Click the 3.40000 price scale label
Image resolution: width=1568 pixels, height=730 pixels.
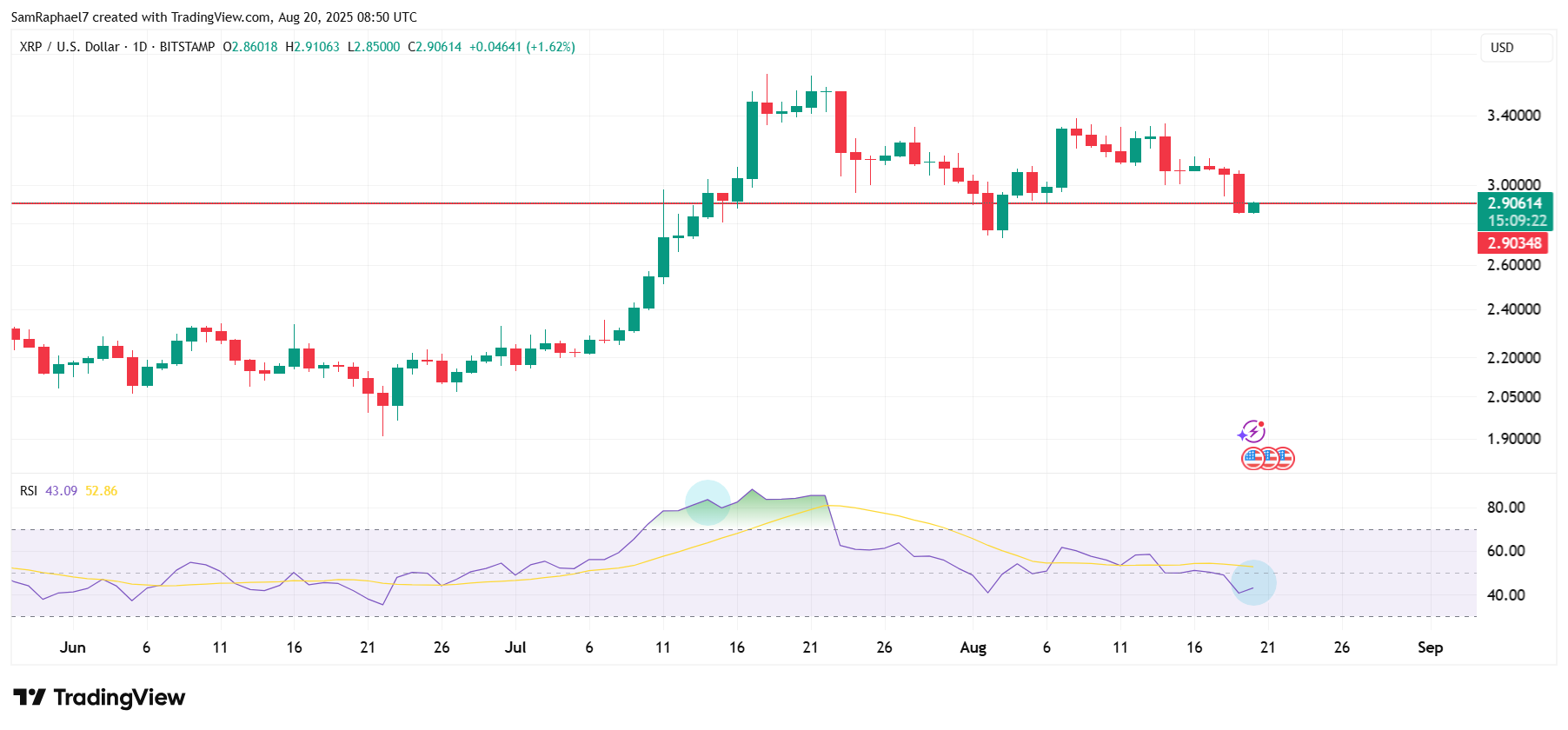click(1513, 116)
